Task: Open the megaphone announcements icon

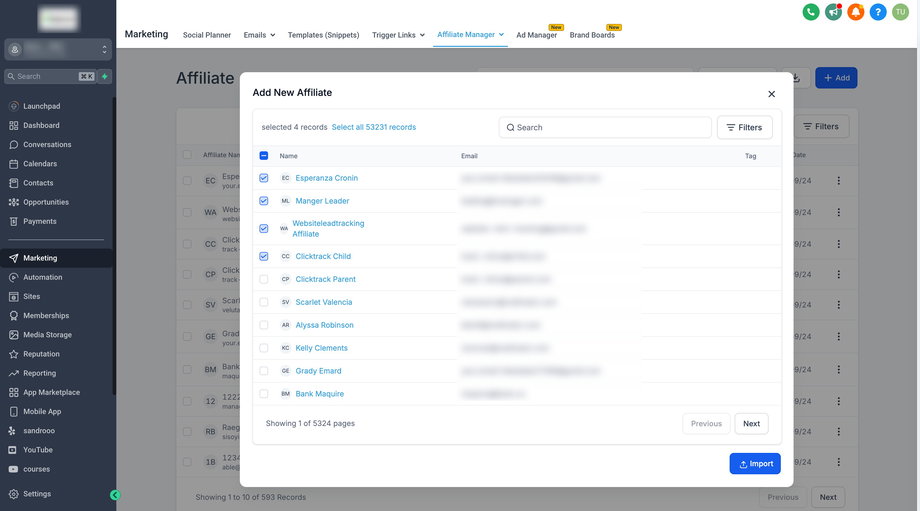Action: (x=833, y=12)
